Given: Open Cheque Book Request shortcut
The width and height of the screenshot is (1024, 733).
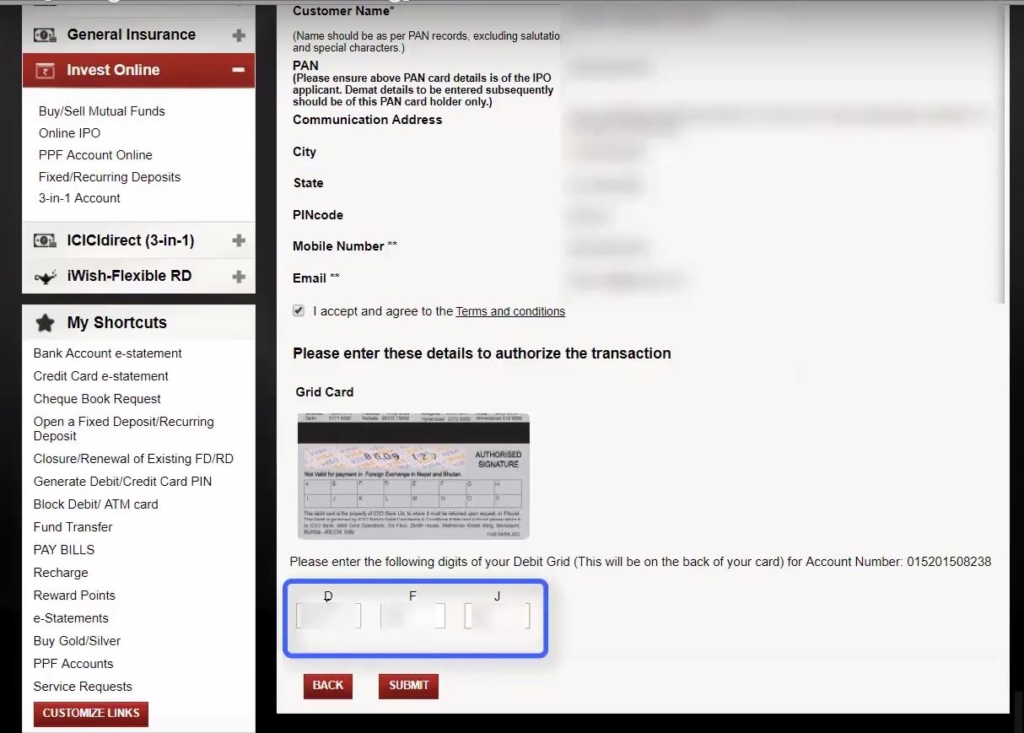Looking at the screenshot, I should [x=97, y=399].
